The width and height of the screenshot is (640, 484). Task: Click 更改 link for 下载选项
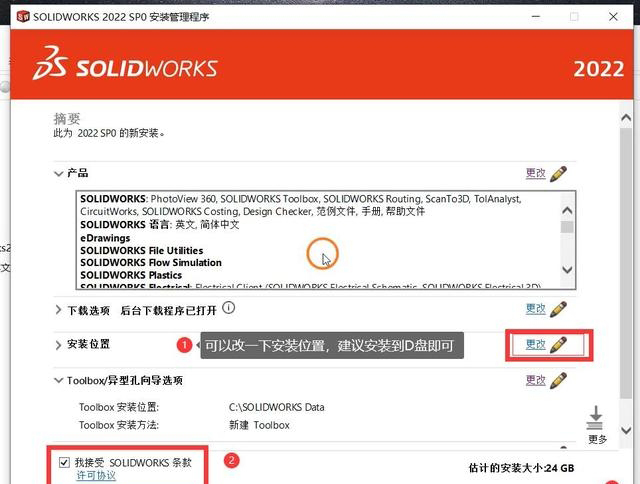[x=535, y=309]
